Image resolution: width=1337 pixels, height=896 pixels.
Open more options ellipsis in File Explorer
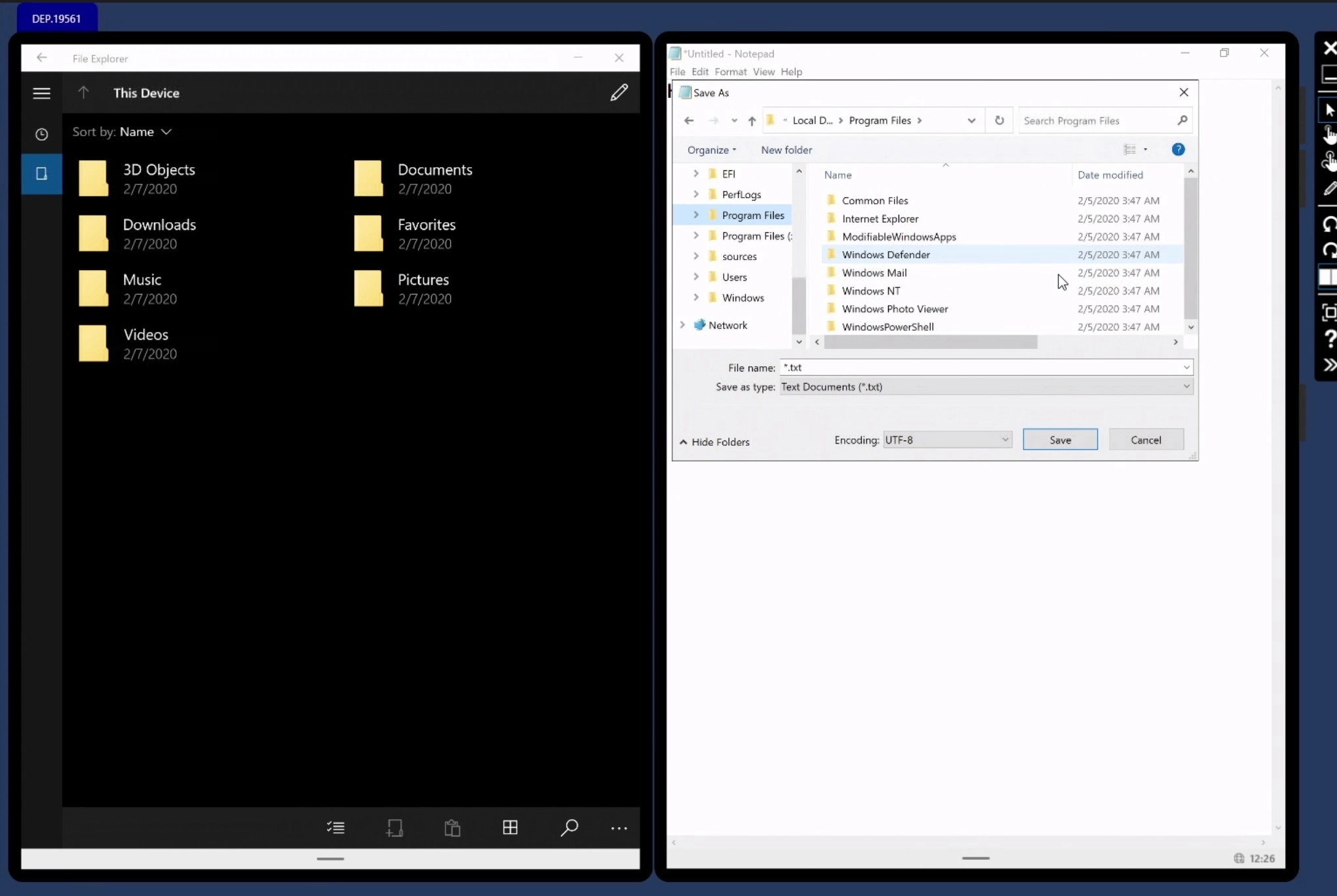619,828
